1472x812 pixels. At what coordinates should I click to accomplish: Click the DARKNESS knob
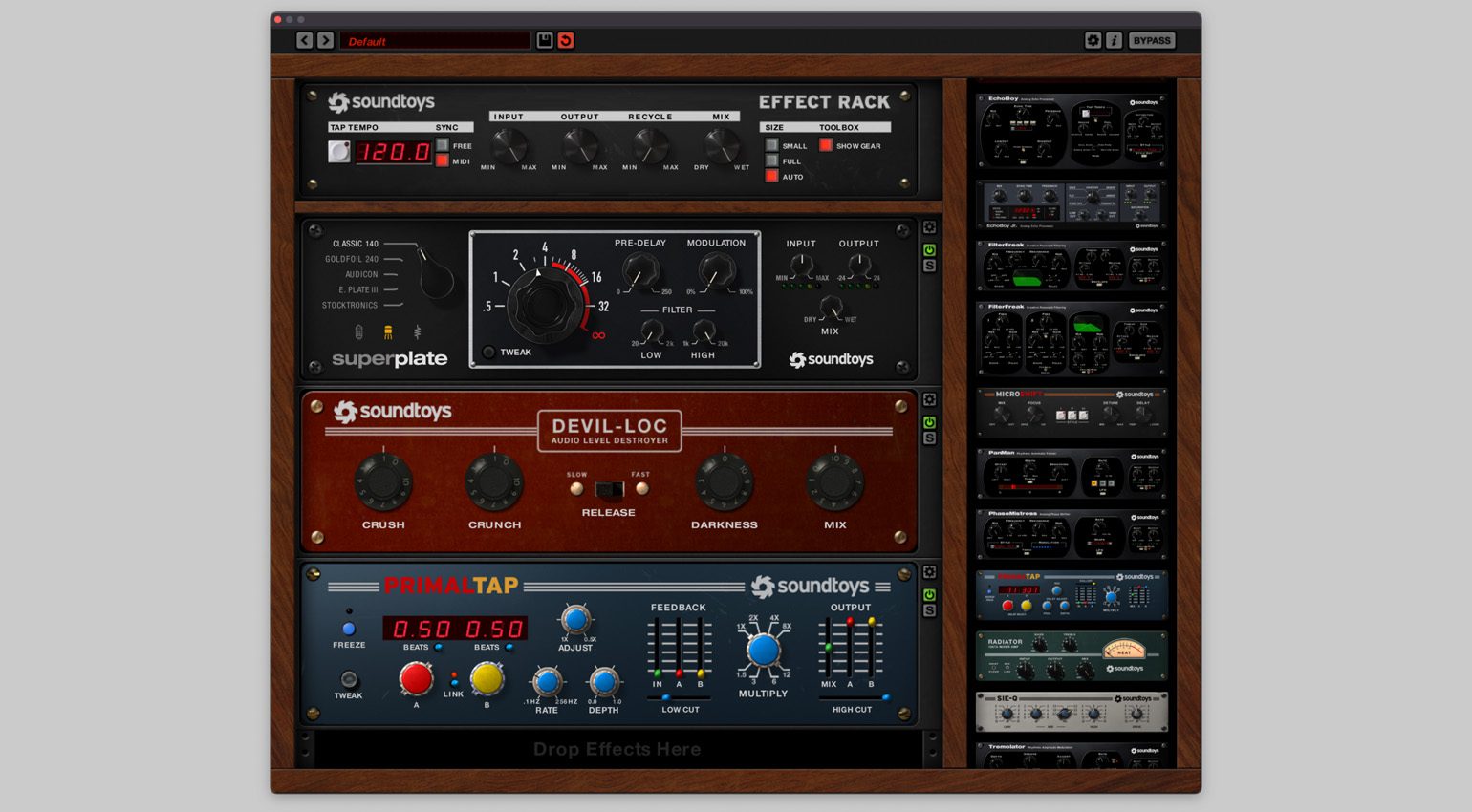click(x=725, y=481)
